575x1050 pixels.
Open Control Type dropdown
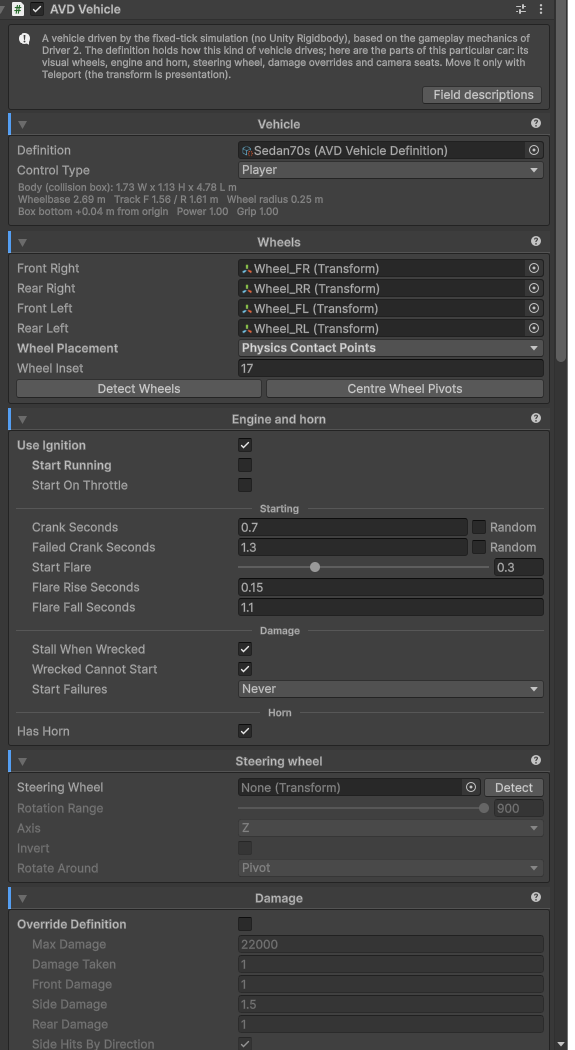[x=391, y=170]
